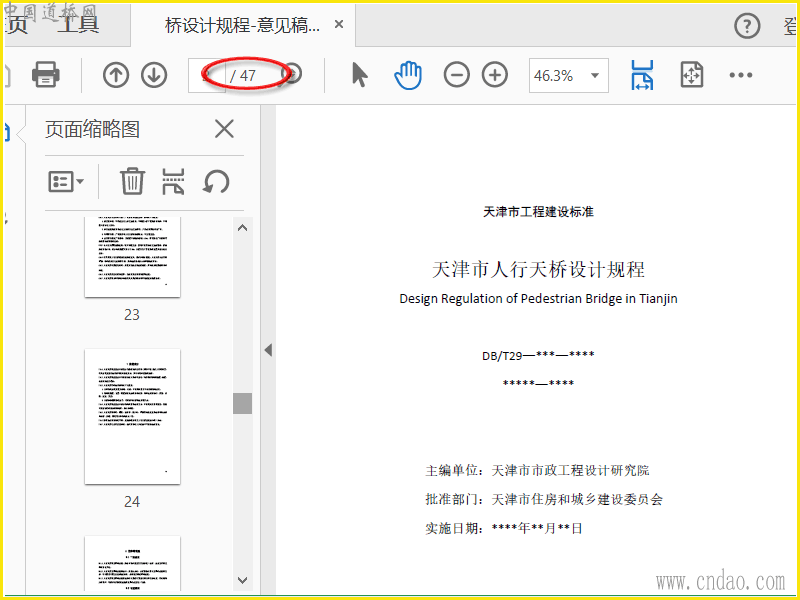
Task: Open thumbnail options list dropdown
Action: pos(66,182)
